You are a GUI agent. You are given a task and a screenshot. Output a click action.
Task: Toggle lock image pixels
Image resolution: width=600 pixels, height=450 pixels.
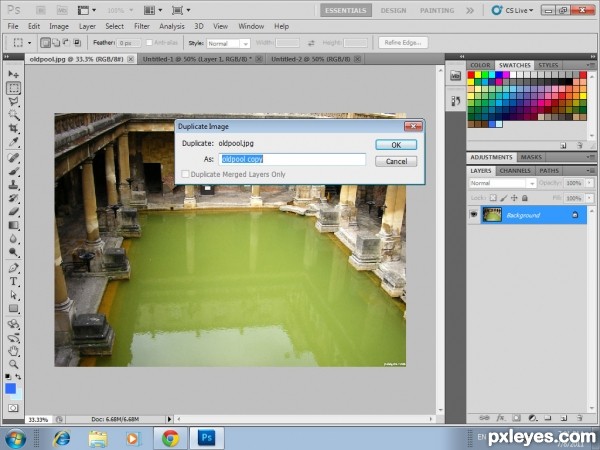pos(504,198)
